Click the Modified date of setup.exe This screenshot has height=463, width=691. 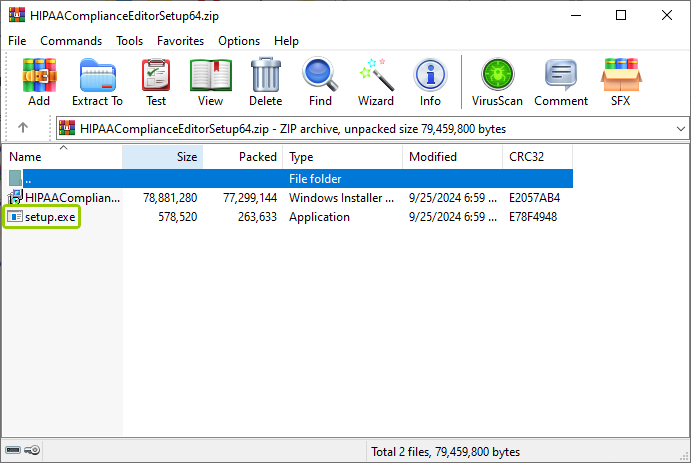[x=453, y=217]
